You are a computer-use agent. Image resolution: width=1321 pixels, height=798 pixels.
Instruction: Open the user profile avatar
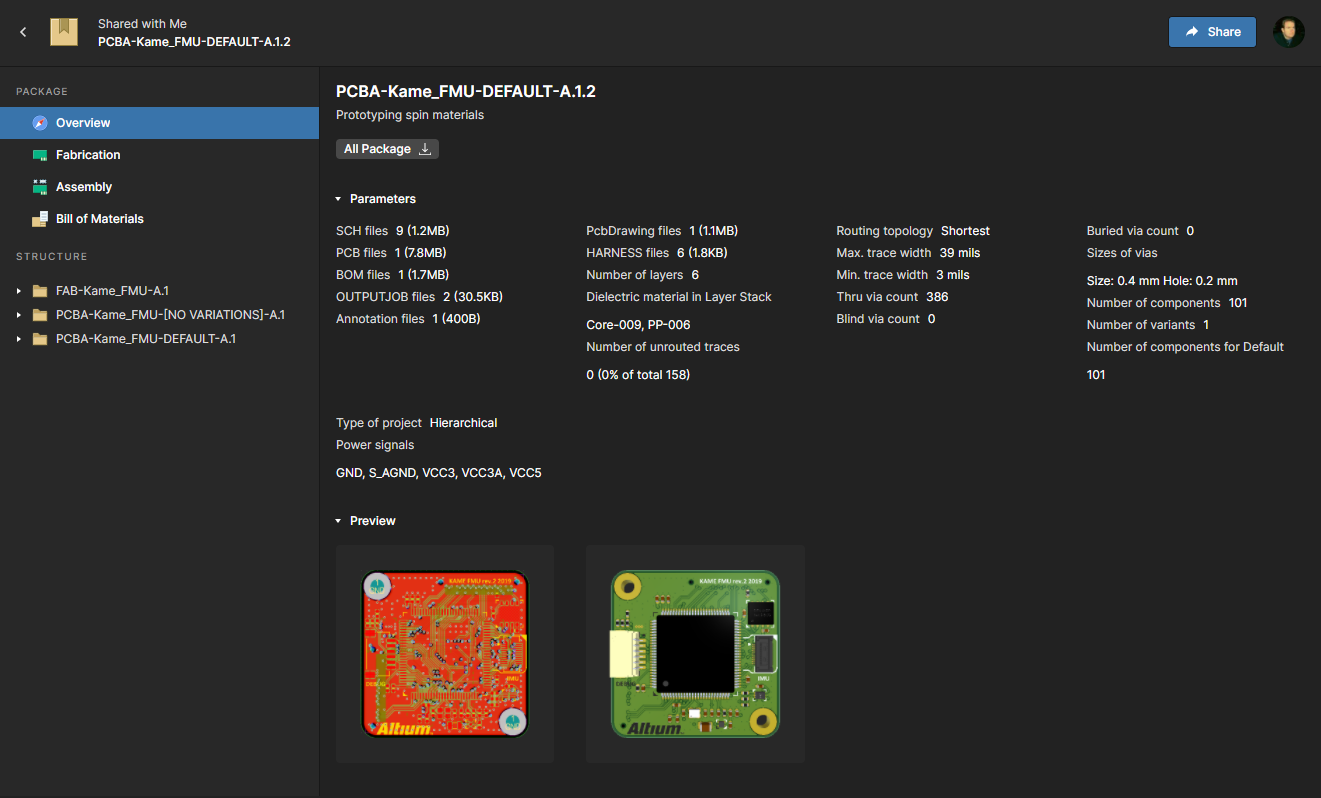click(x=1288, y=32)
